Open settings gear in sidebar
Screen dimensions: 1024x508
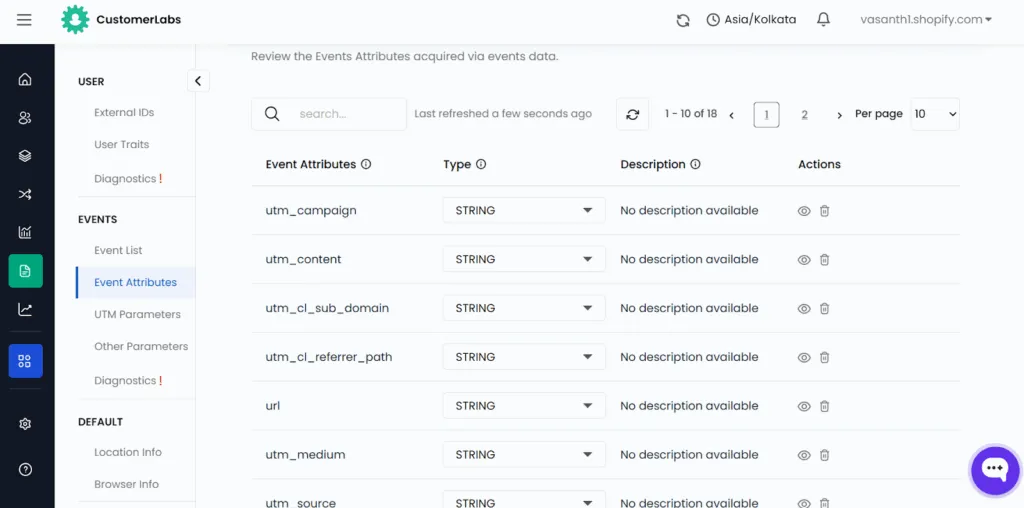[25, 424]
